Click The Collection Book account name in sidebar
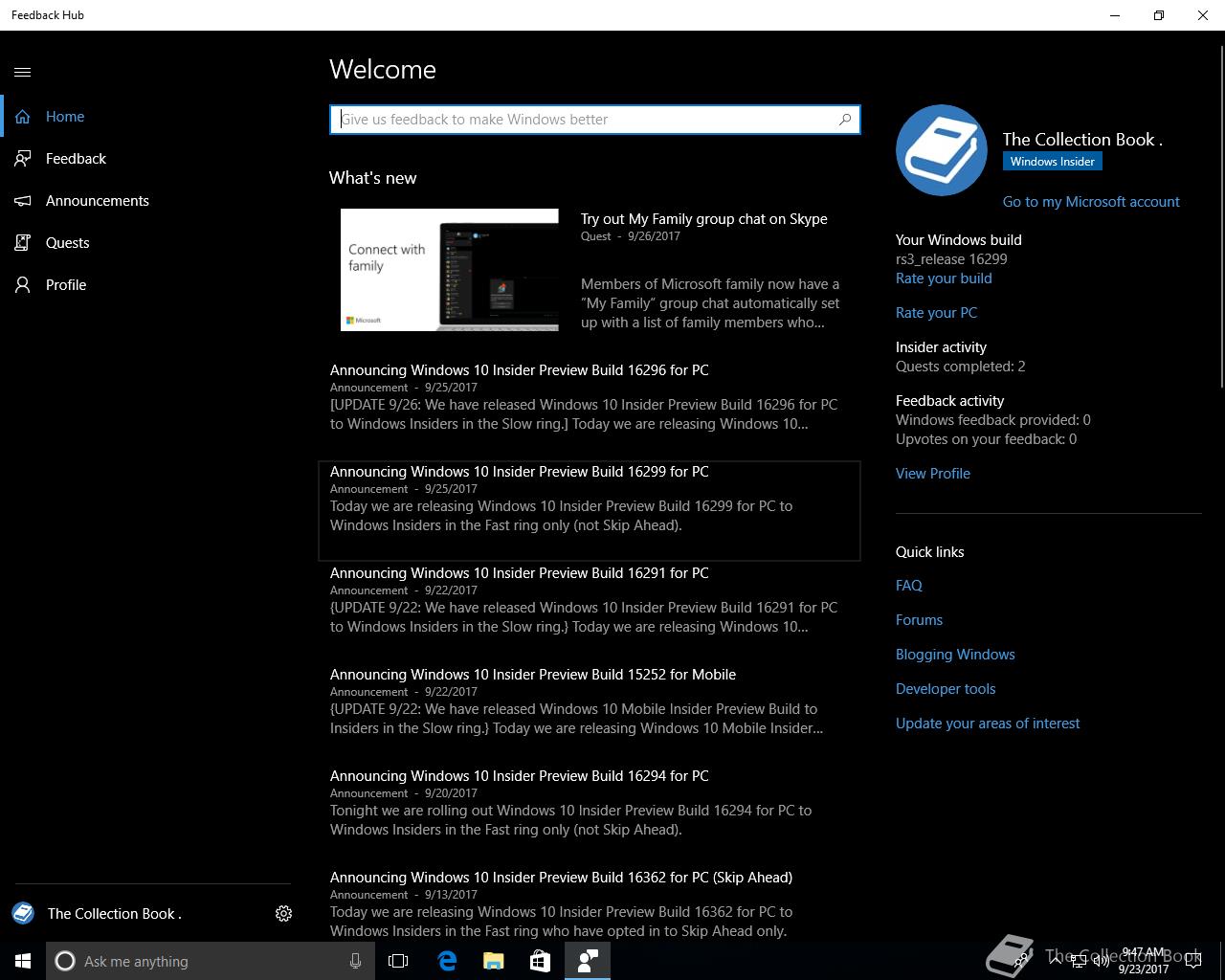The height and width of the screenshot is (980, 1225). tap(115, 914)
